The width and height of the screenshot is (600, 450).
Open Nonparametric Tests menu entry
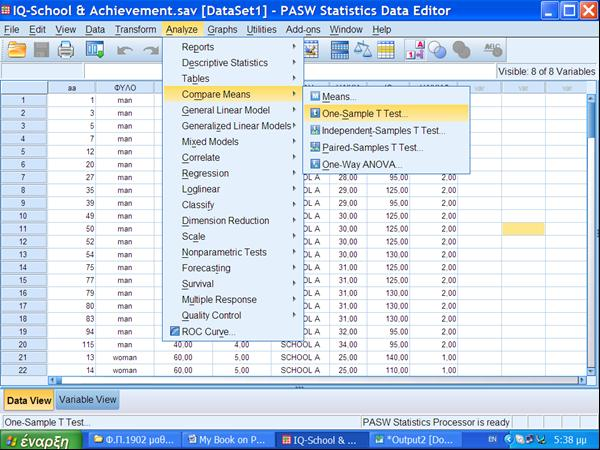(x=233, y=252)
